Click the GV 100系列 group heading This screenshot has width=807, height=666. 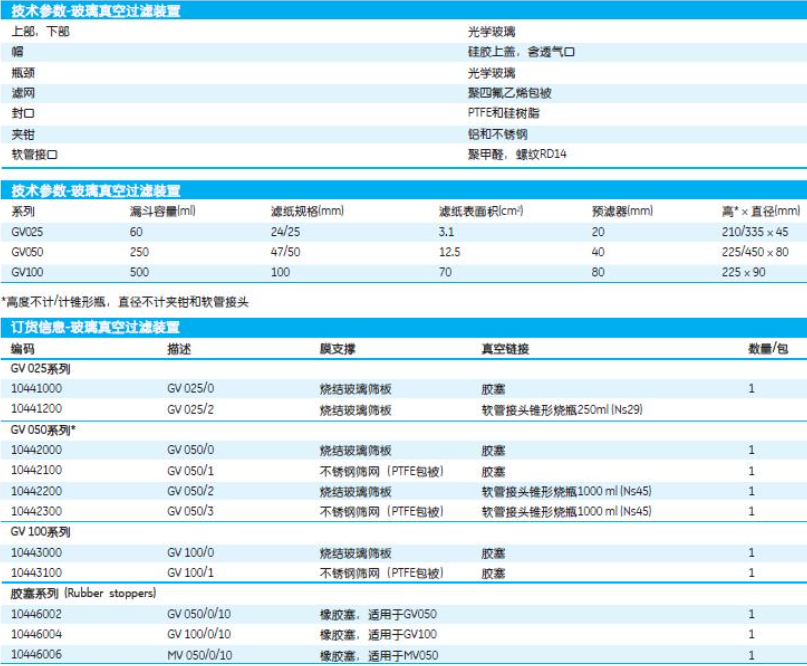pos(41,532)
